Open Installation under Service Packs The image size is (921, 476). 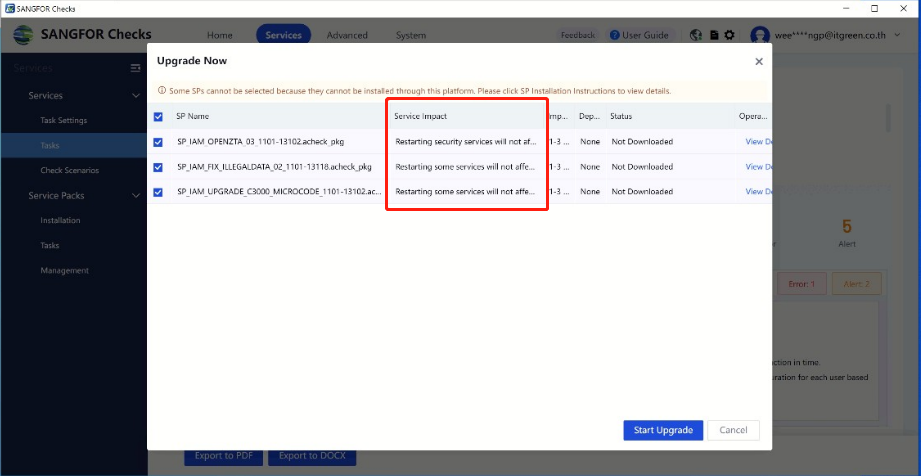(x=60, y=220)
